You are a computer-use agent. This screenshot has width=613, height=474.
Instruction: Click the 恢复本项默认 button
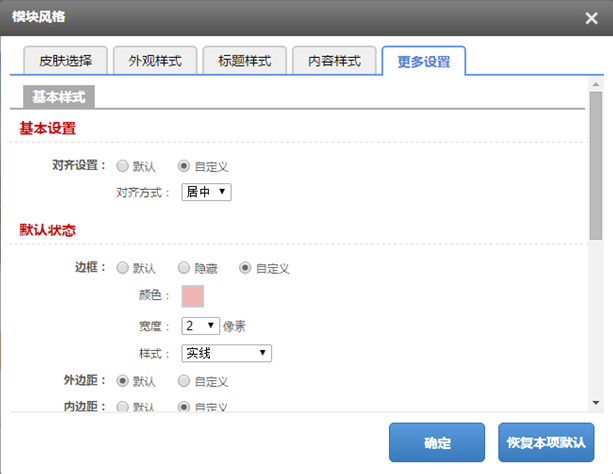(x=545, y=442)
